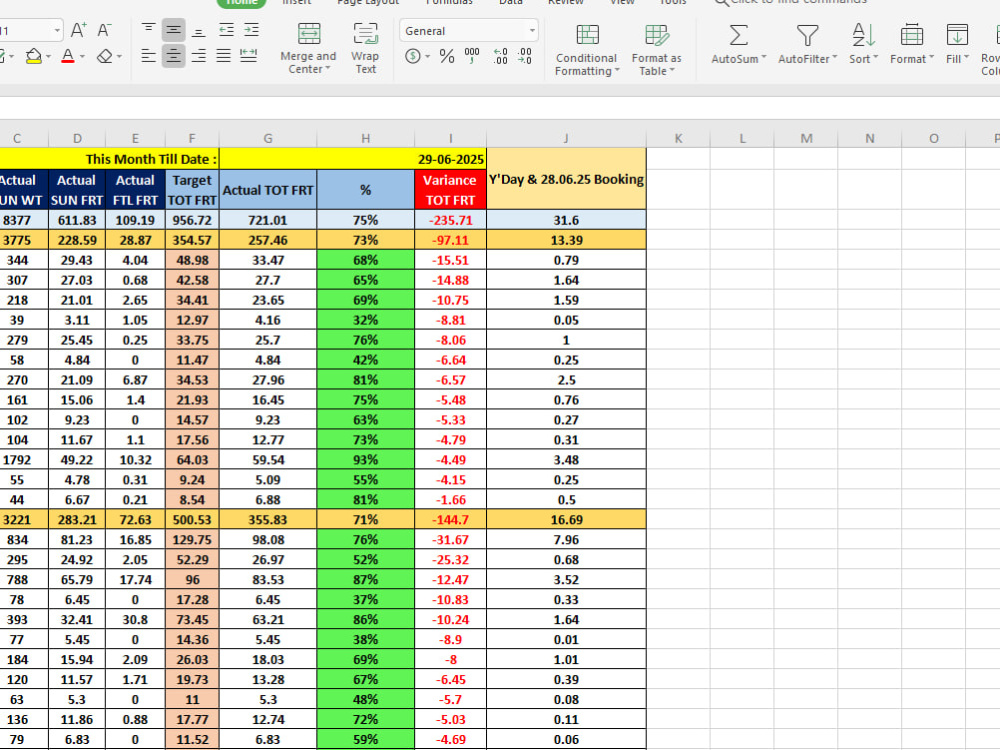1000x750 pixels.
Task: Toggle Wrap Text
Action: pyautogui.click(x=365, y=34)
